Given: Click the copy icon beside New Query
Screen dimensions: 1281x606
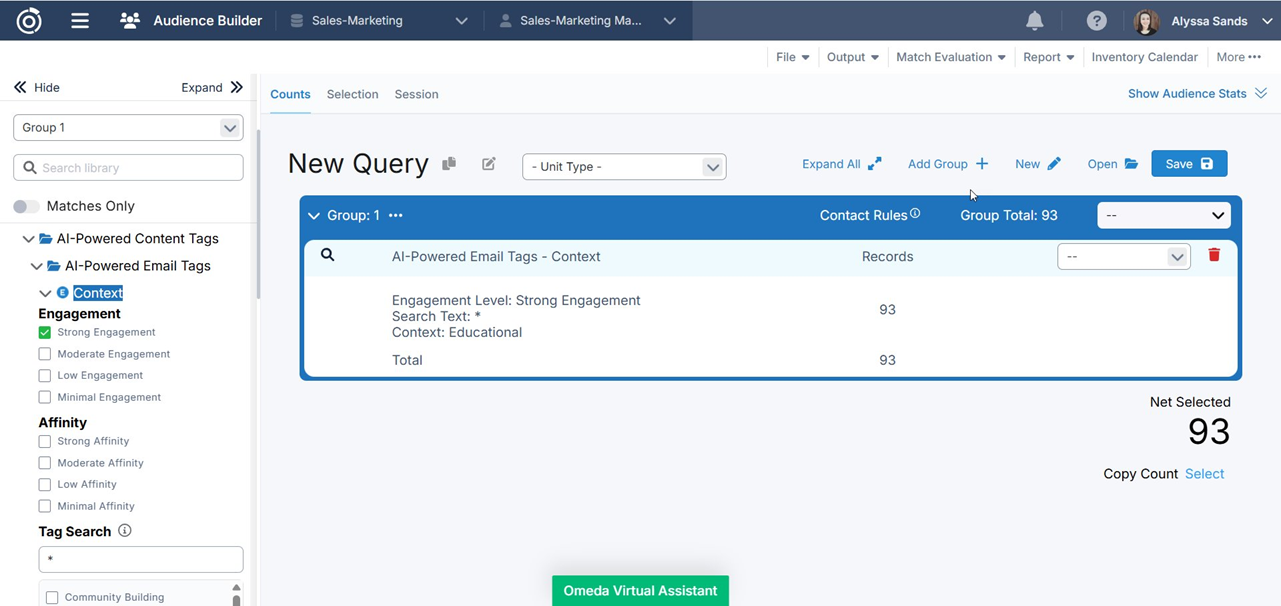Looking at the screenshot, I should [449, 164].
